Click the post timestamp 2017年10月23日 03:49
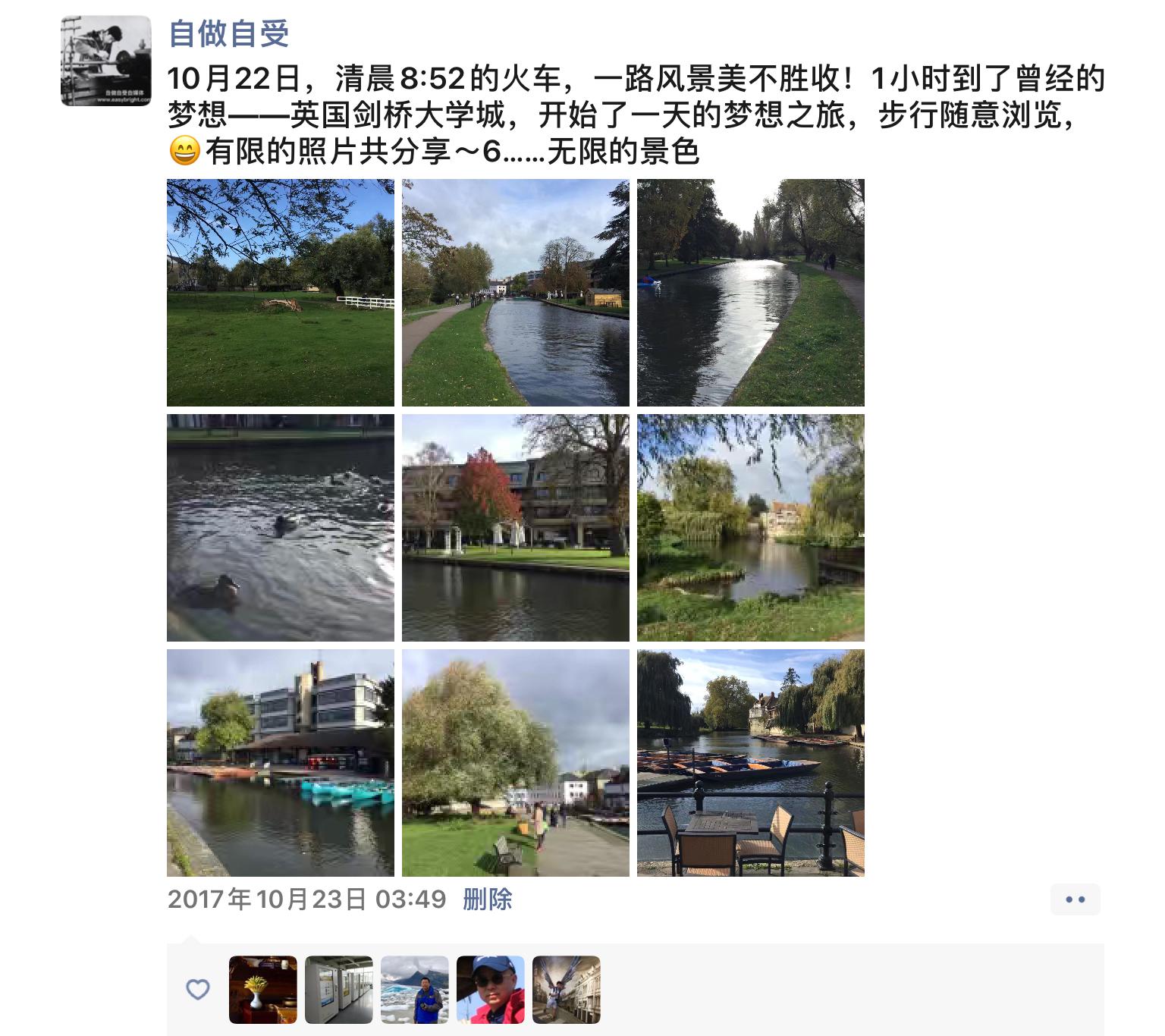 [x=307, y=899]
